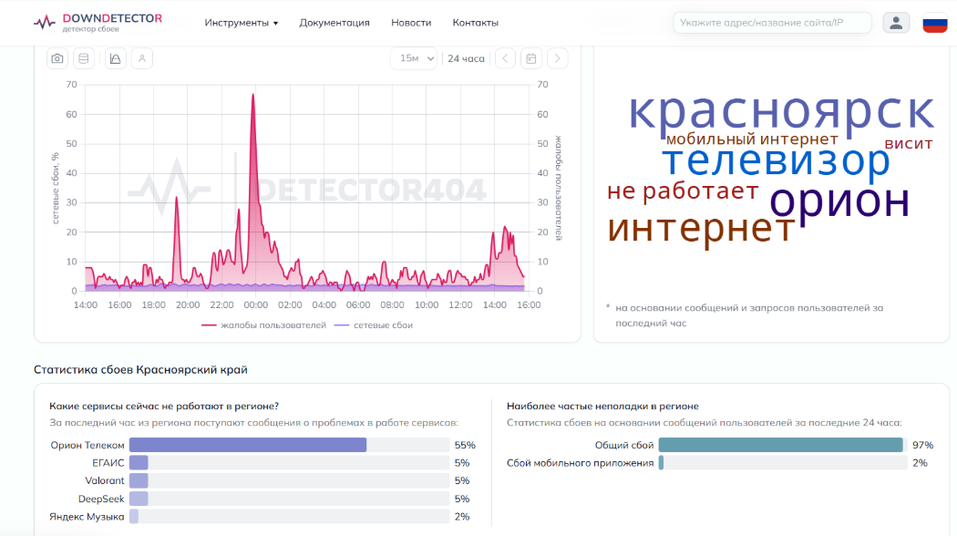This screenshot has width=957, height=536.
Task: Click не работает in word cloud
Action: (x=682, y=191)
